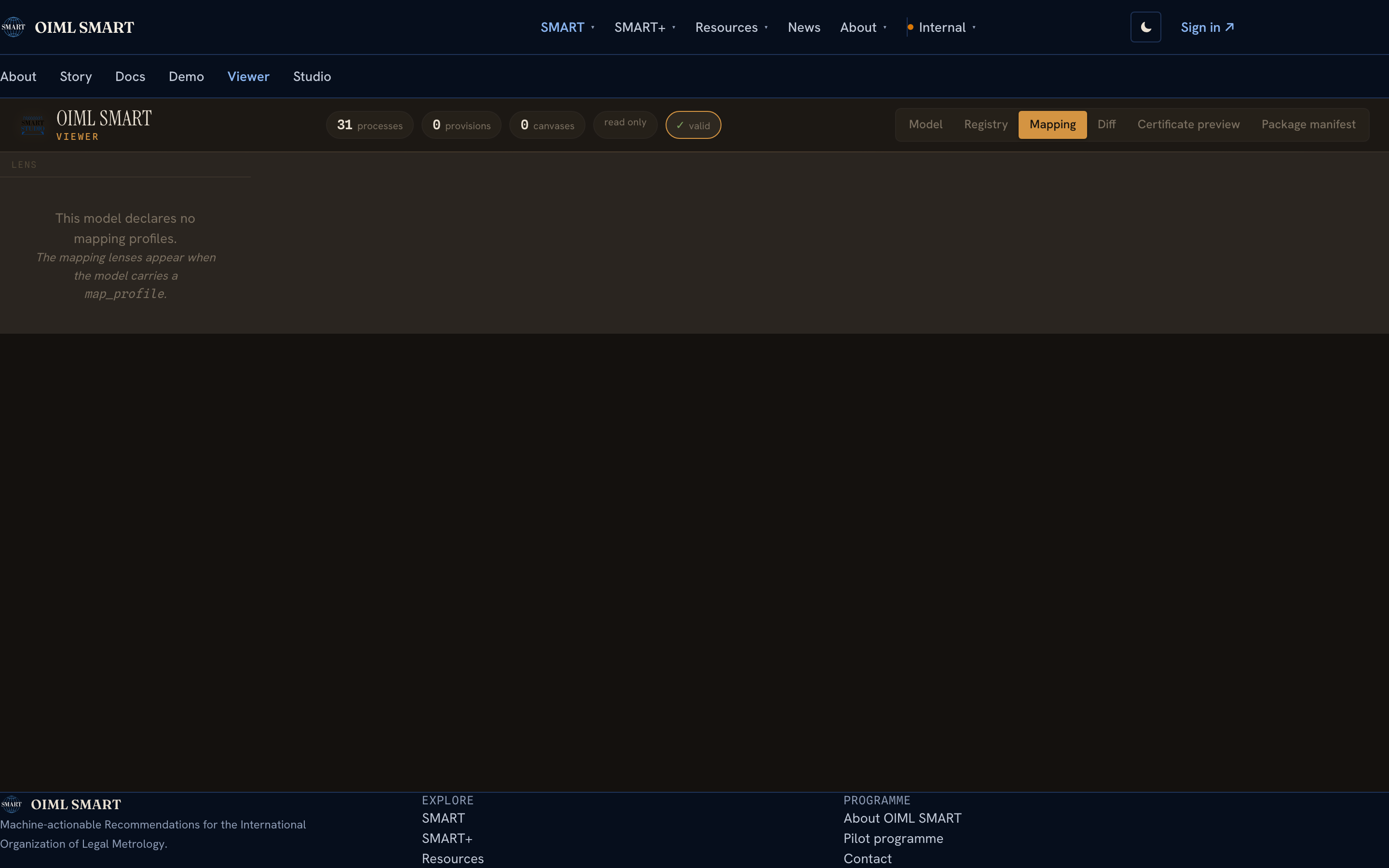Click the SMART viewer logo thumbnail
Screen dimensions: 1389x868
coord(33,124)
